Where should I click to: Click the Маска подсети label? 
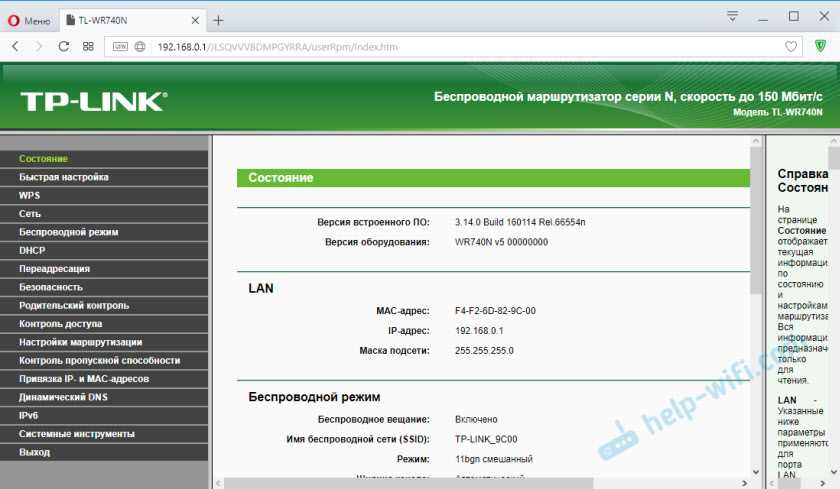(x=394, y=350)
